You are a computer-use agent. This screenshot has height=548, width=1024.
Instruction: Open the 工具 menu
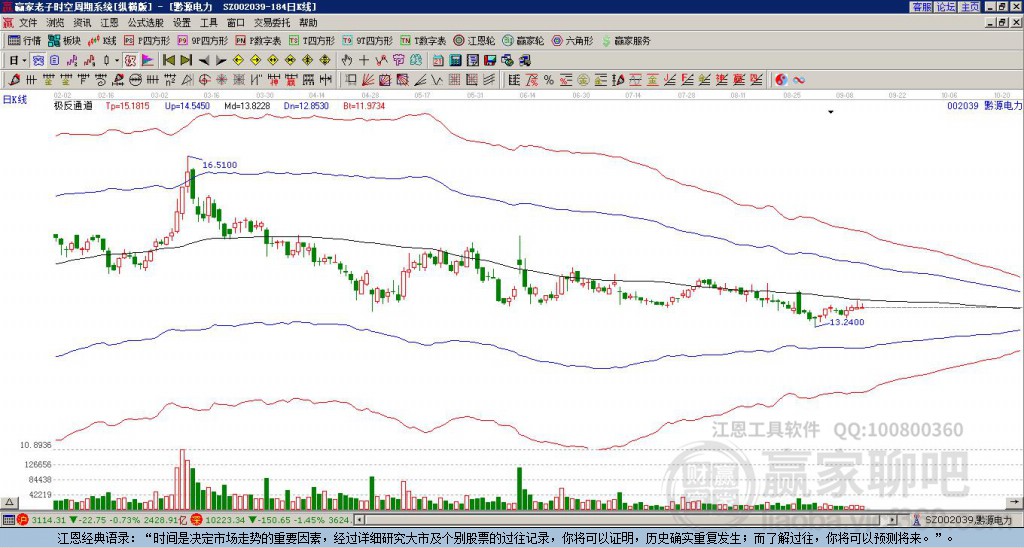(x=208, y=23)
